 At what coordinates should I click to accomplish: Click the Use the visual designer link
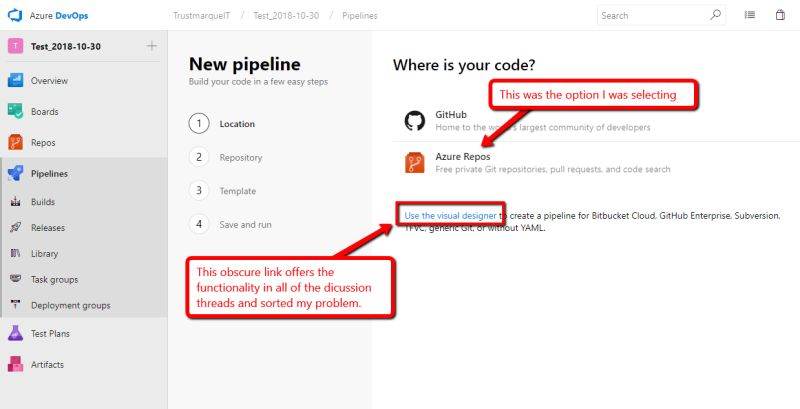450,216
